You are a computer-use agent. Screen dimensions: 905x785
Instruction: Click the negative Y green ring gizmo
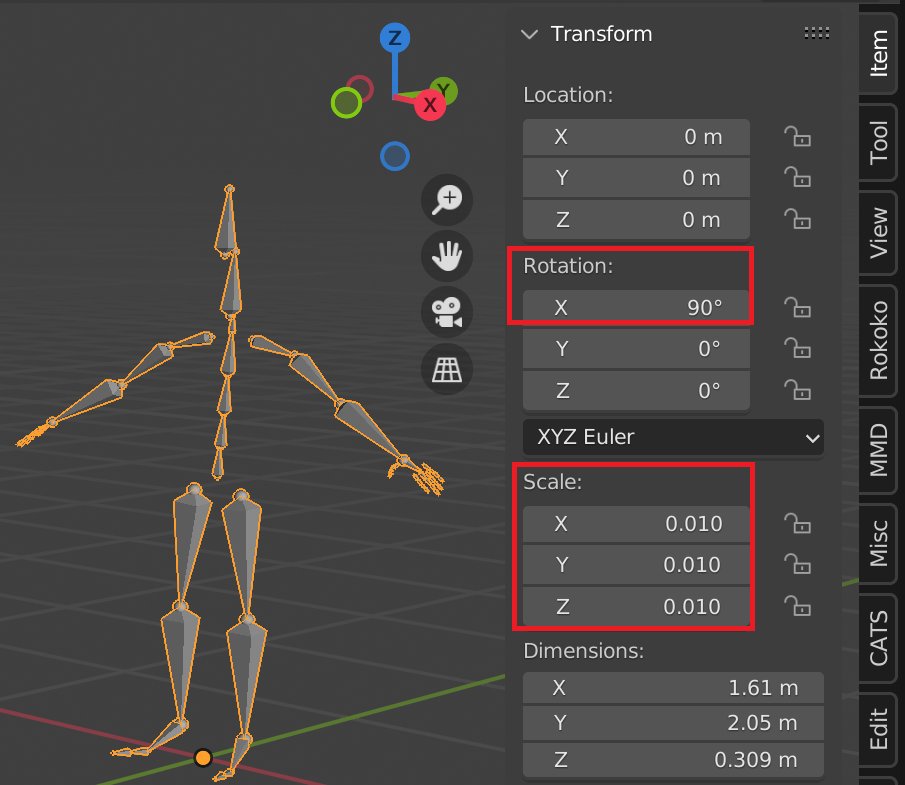tap(346, 103)
